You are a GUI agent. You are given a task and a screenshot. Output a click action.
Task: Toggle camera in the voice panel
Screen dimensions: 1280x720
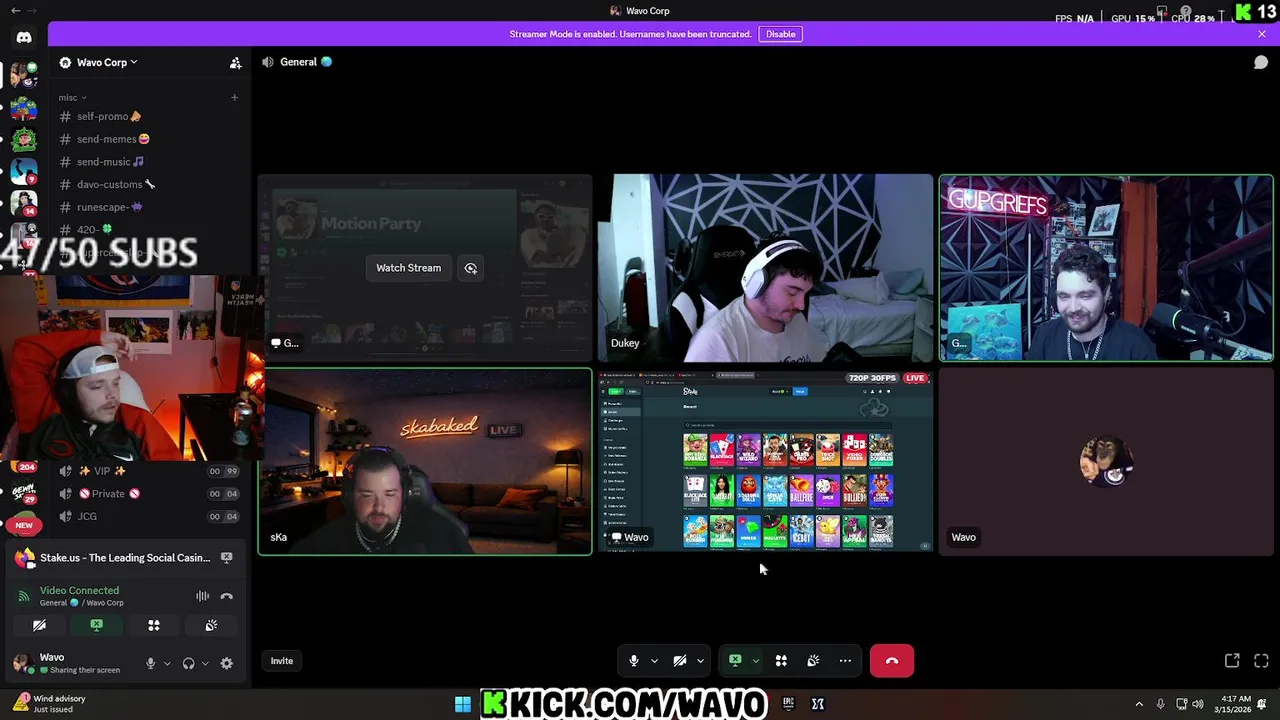pos(39,625)
